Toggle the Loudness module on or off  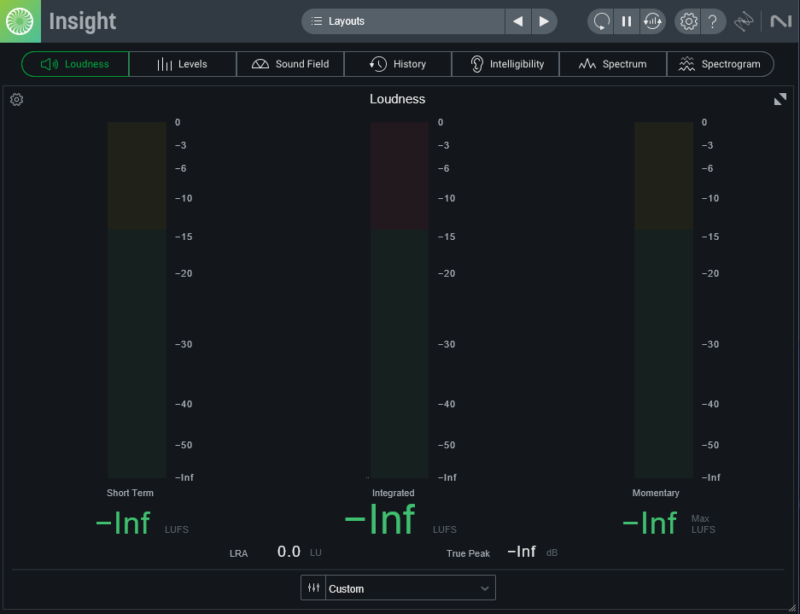click(x=75, y=64)
